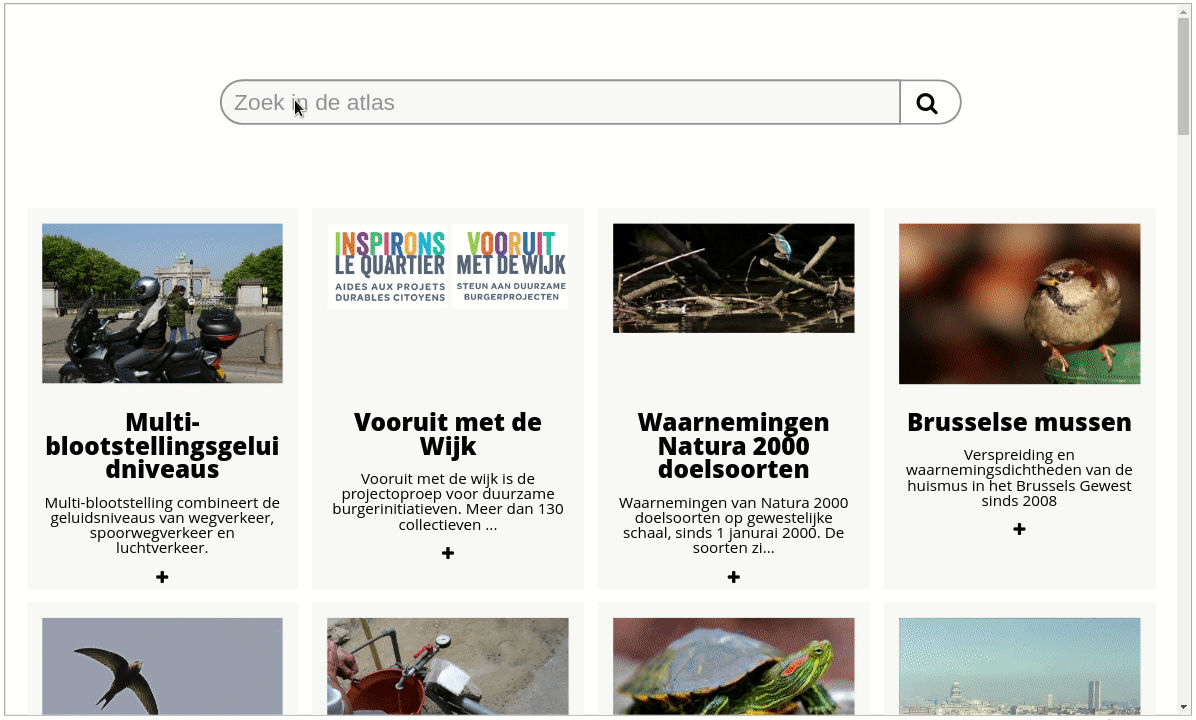Click the water pump equipment photo
Viewport: 1196px width, 720px height.
(x=447, y=668)
